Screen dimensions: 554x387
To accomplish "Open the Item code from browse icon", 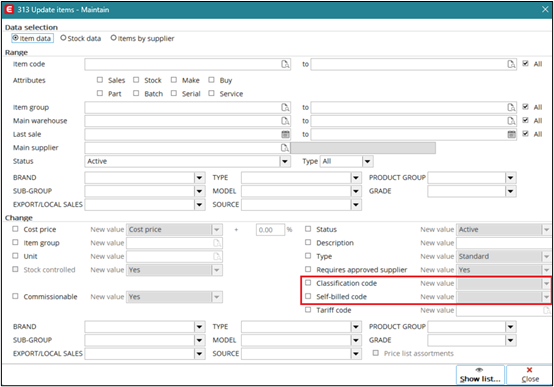I will pyautogui.click(x=285, y=64).
